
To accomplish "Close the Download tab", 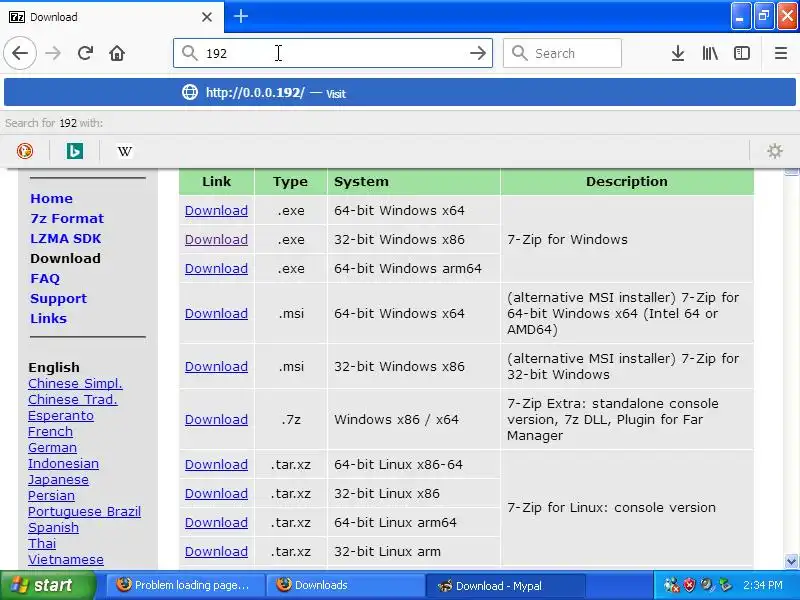I will point(207,17).
